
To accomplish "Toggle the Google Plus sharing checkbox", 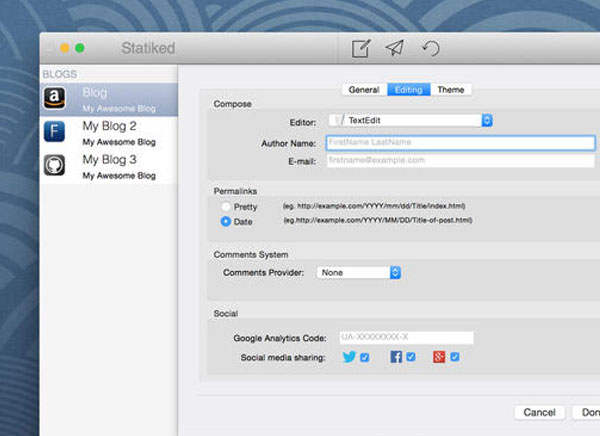I will pyautogui.click(x=455, y=357).
